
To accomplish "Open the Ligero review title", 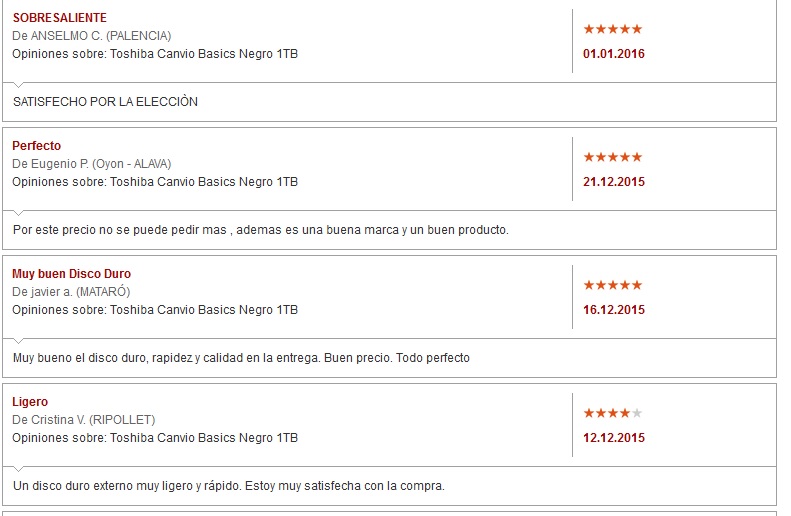I will pyautogui.click(x=30, y=402).
